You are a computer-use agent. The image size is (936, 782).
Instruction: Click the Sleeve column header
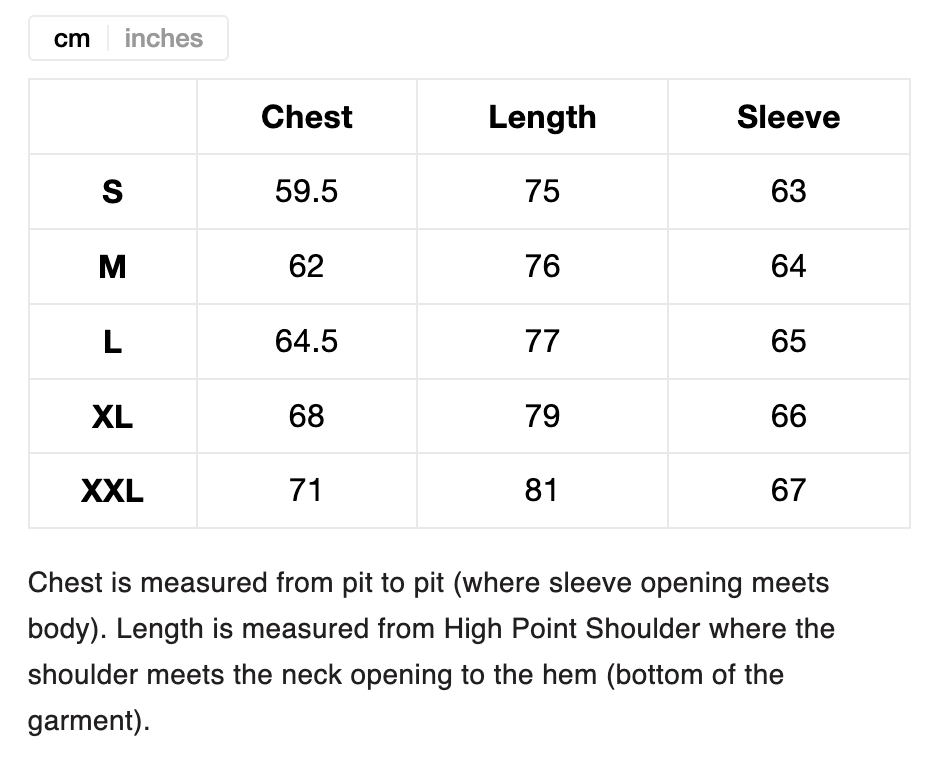click(x=788, y=117)
